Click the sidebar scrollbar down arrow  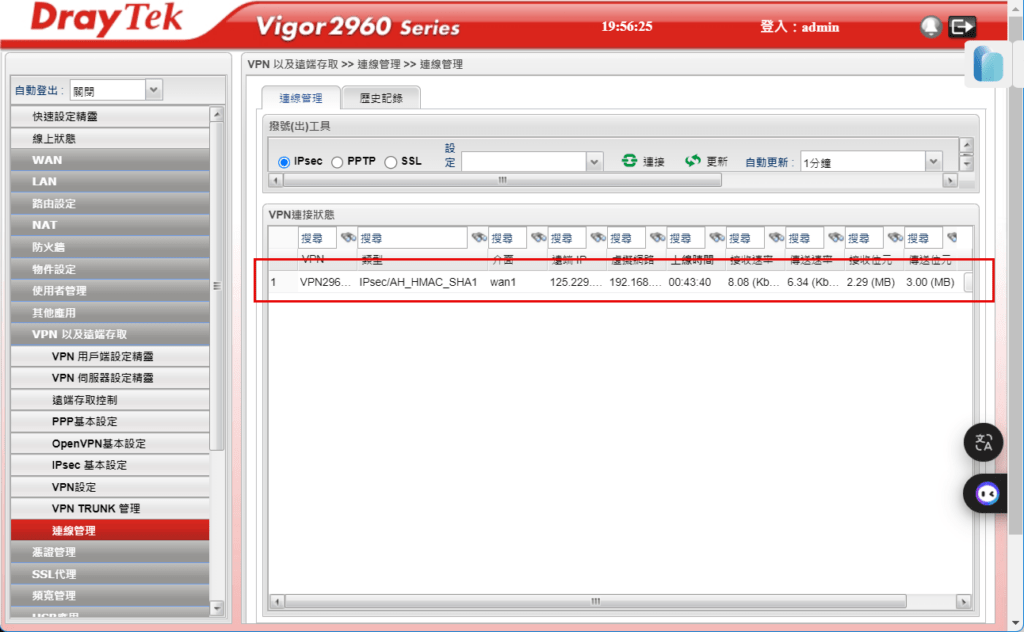tap(217, 608)
